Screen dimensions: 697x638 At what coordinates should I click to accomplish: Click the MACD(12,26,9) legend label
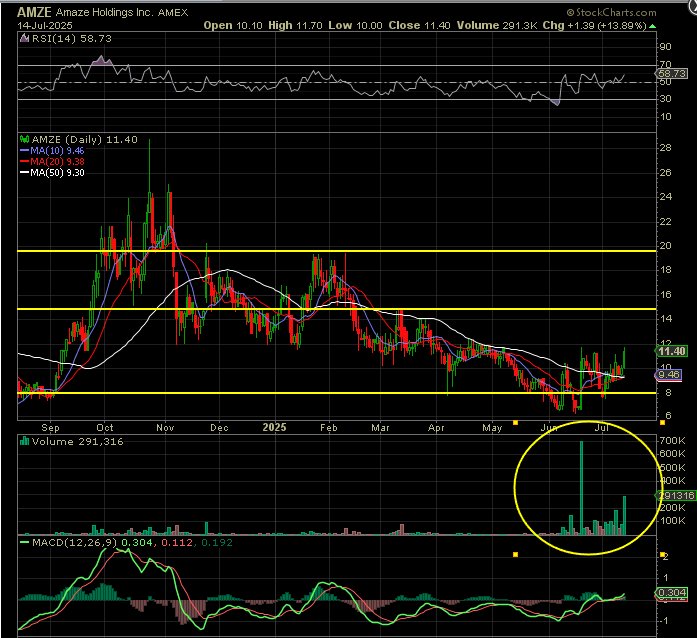pos(75,542)
